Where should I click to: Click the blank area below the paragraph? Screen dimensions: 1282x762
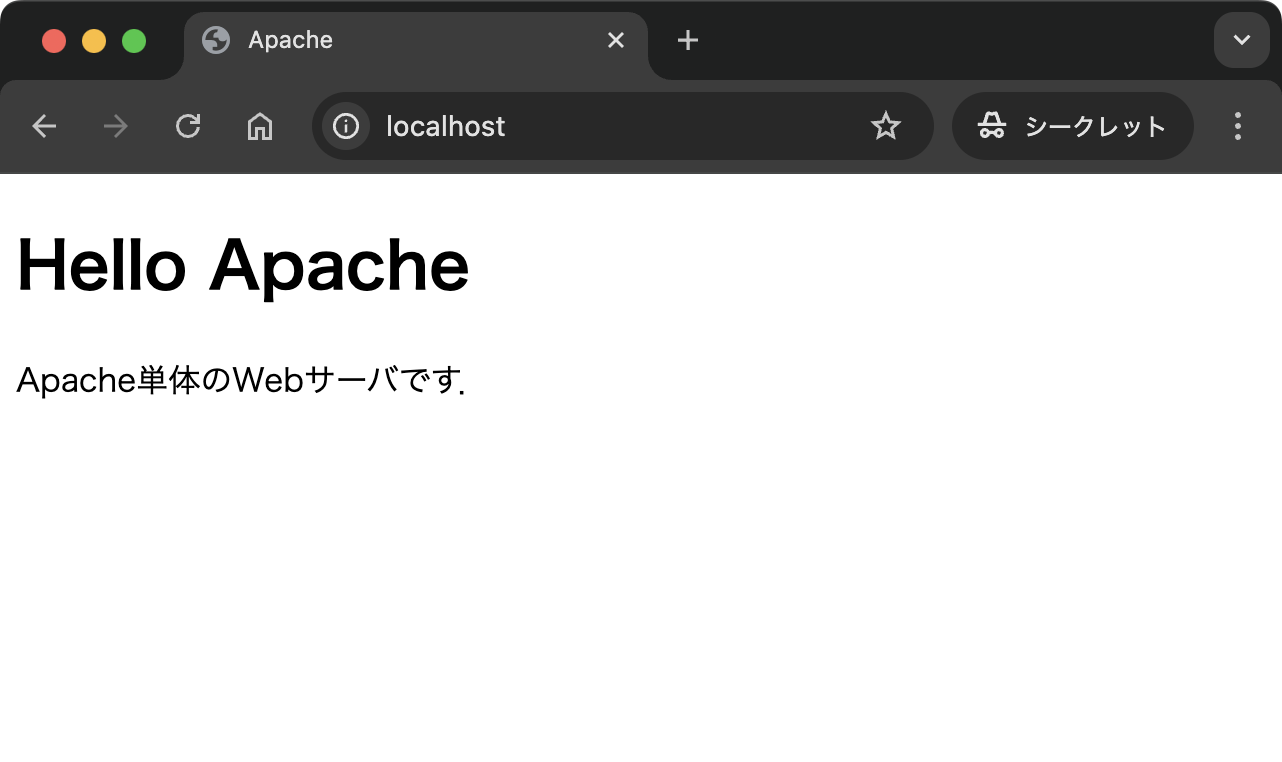[x=640, y=580]
